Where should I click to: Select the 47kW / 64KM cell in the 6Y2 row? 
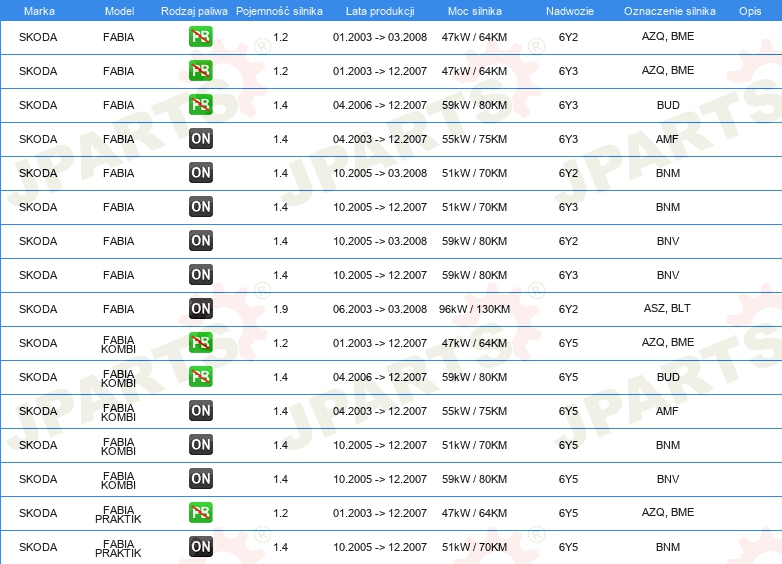pos(474,37)
